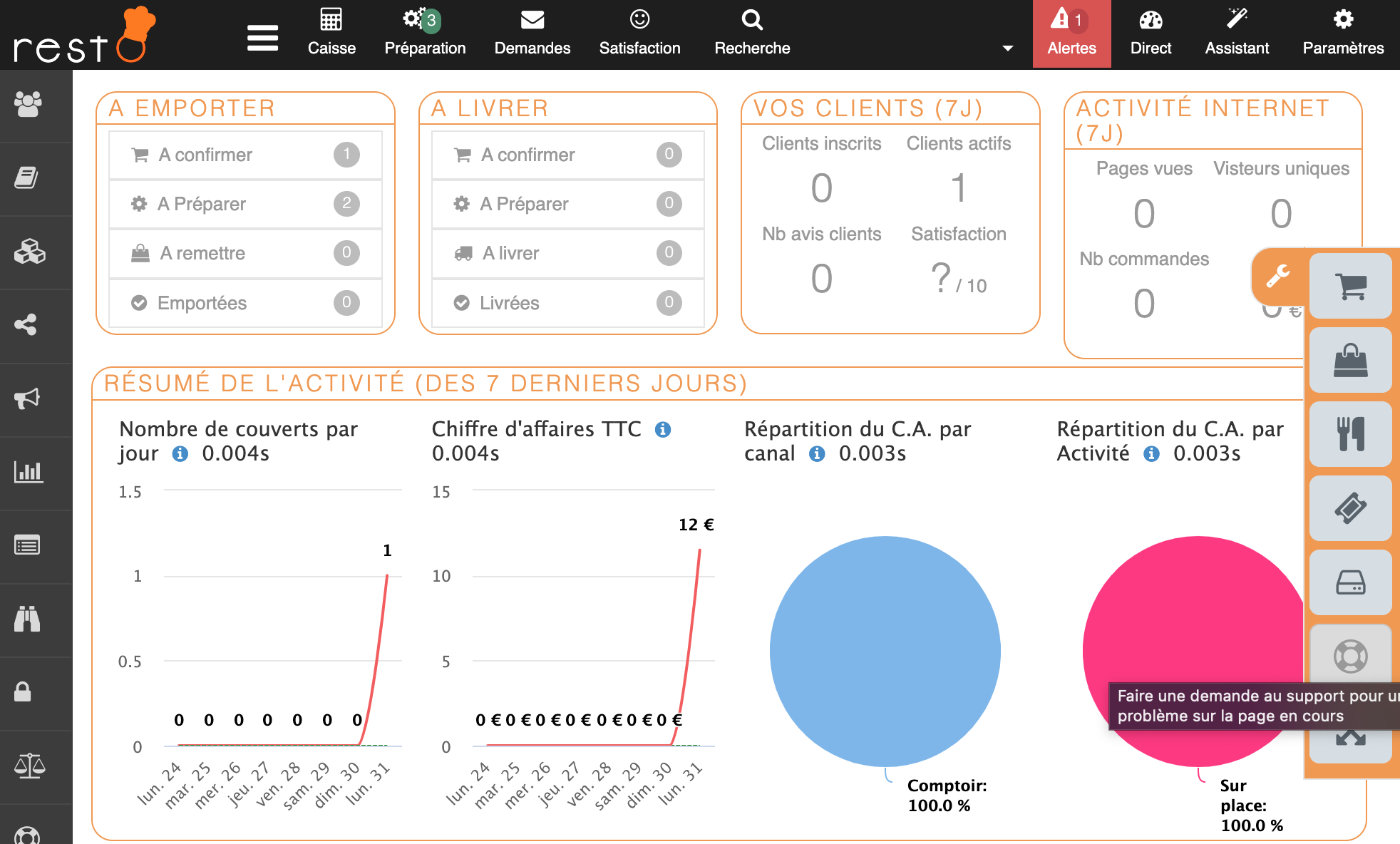The width and height of the screenshot is (1400, 844).
Task: Toggle the hamburger menu button
Action: pyautogui.click(x=262, y=38)
